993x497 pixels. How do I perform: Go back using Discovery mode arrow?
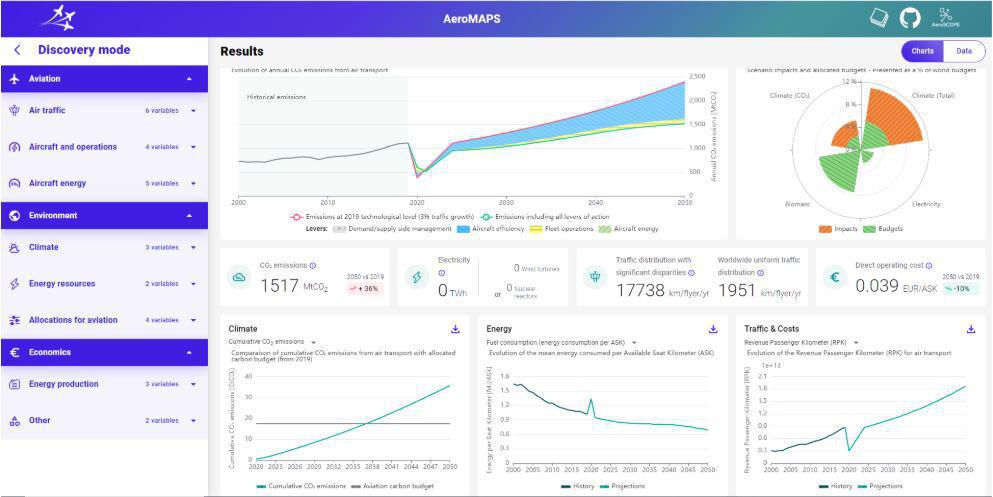(17, 50)
